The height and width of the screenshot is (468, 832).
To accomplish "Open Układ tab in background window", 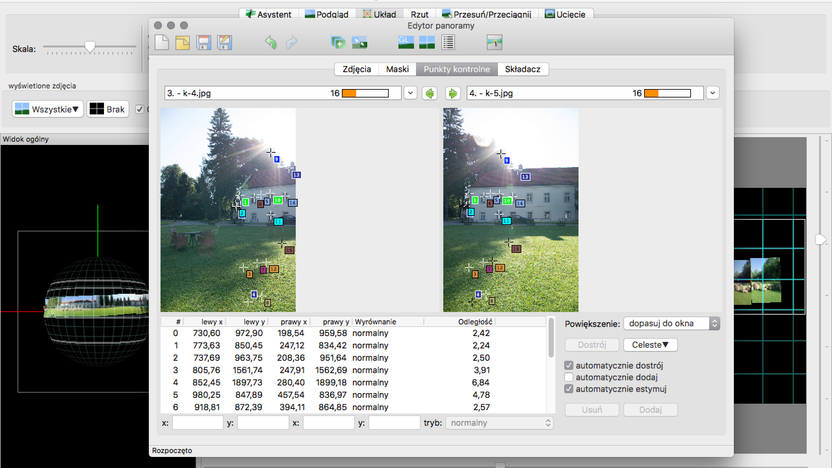I will 379,14.
